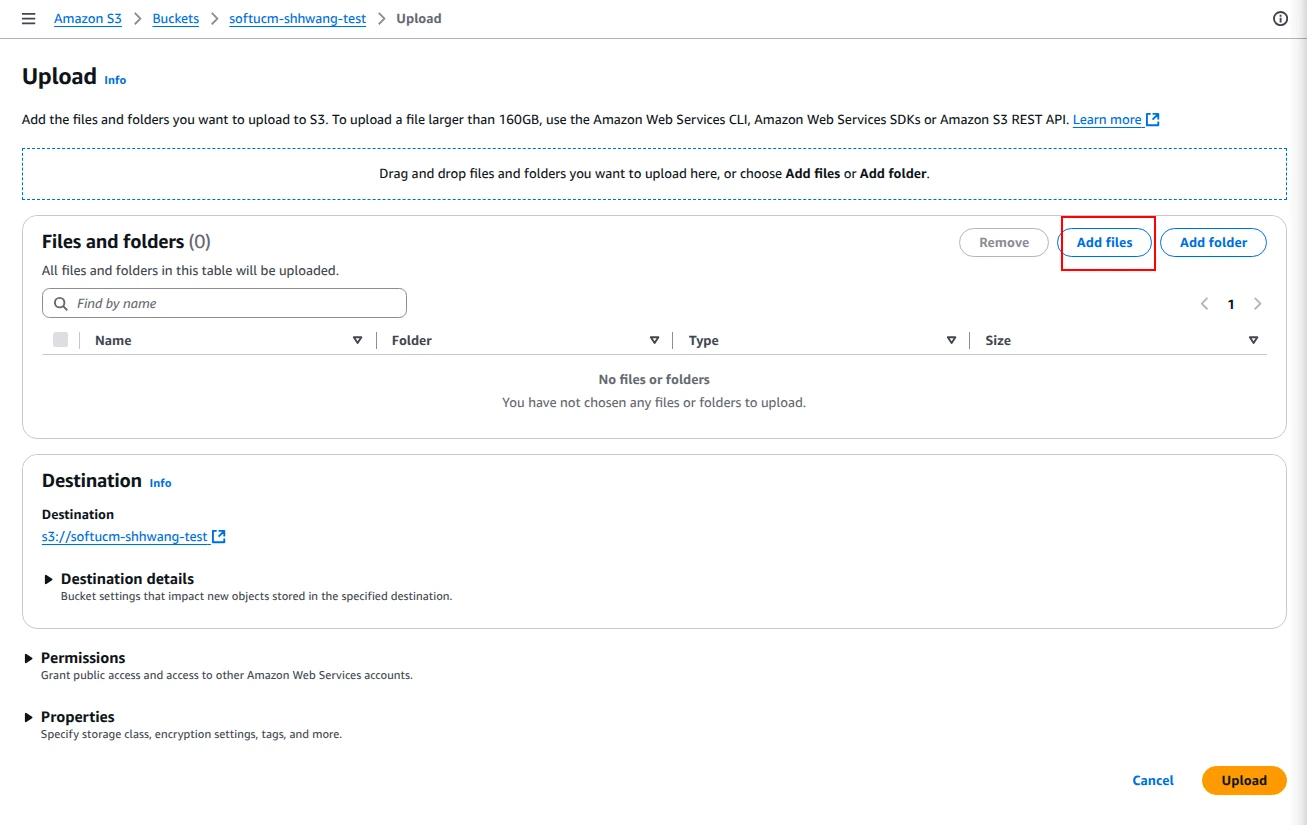1307x825 pixels.
Task: Click the Size column header
Action: pos(998,341)
